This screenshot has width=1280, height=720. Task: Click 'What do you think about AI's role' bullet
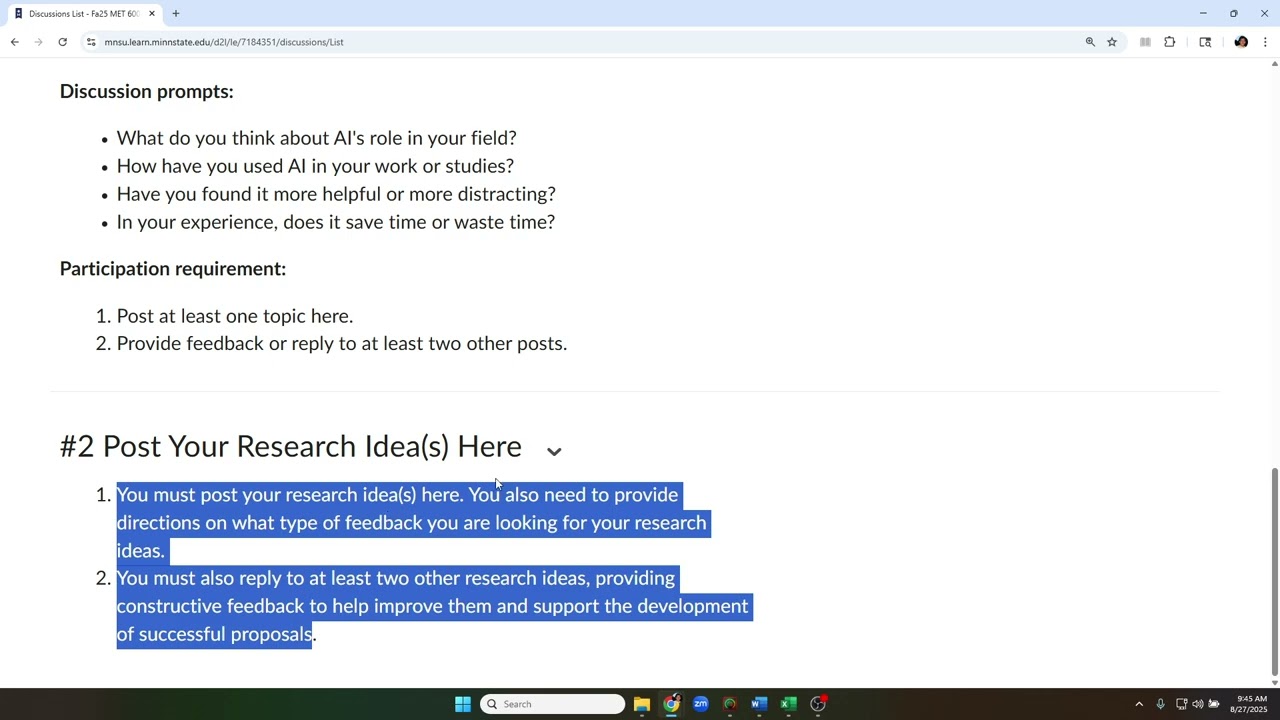(316, 138)
